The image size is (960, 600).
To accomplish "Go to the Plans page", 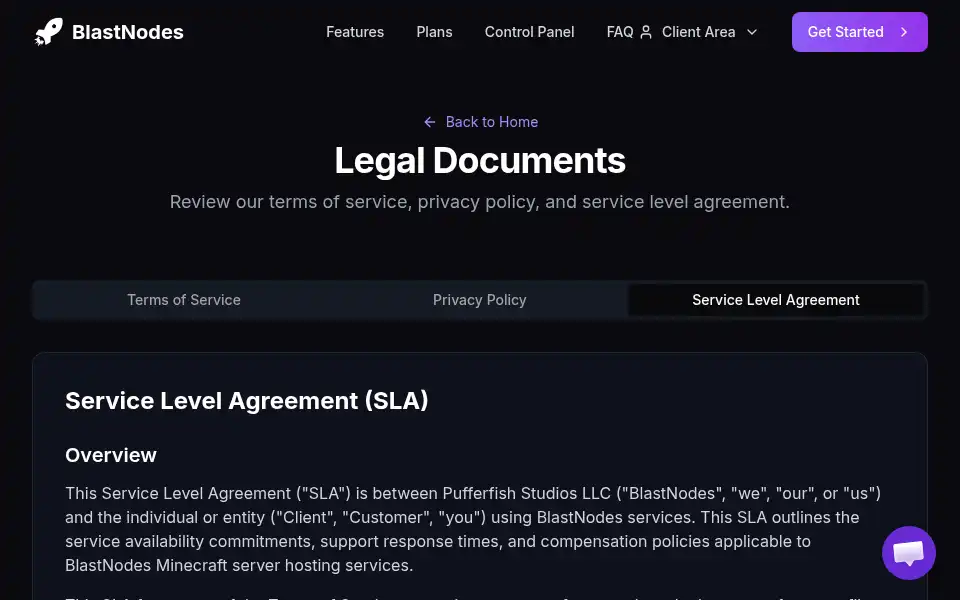I will [434, 32].
